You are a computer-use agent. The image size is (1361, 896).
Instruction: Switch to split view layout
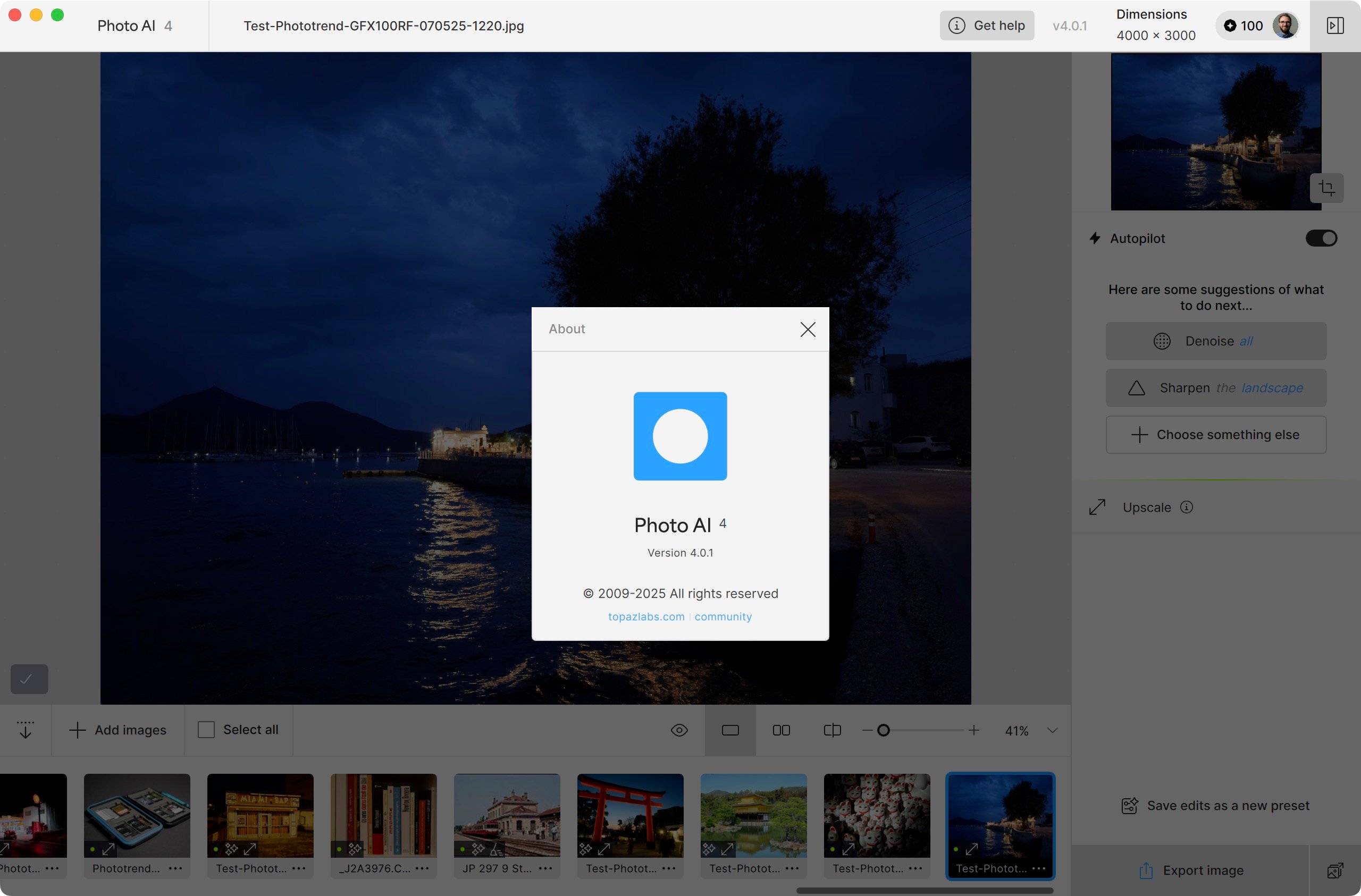pos(832,730)
